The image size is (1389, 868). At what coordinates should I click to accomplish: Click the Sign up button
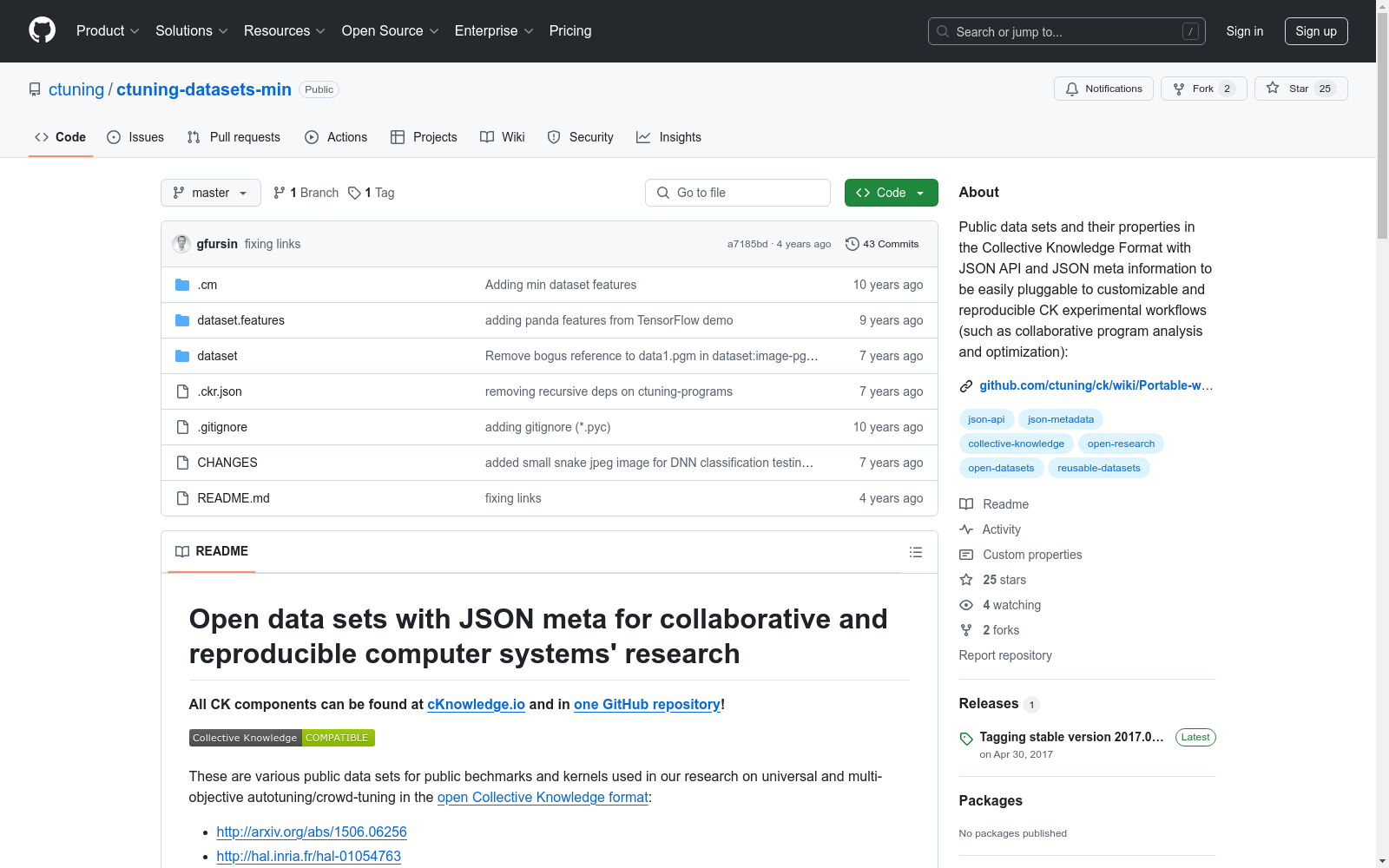coord(1316,31)
